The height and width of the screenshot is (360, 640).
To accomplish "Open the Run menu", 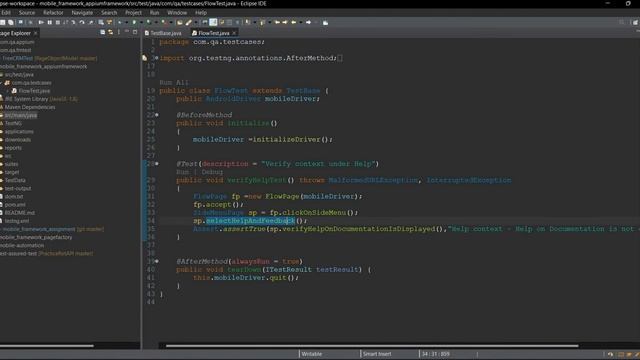I will click(x=154, y=13).
